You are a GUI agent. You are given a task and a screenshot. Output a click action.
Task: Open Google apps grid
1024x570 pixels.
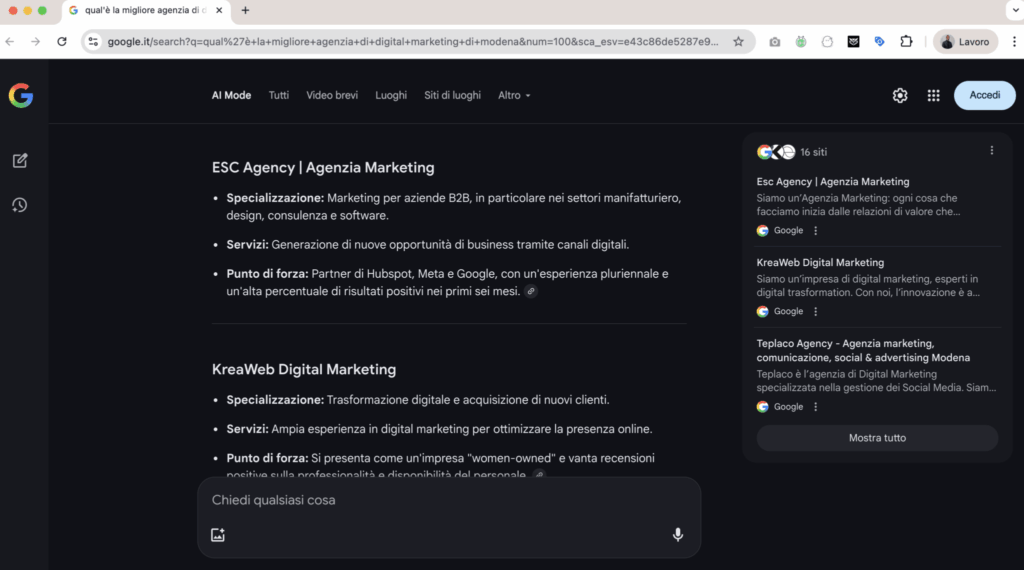(x=933, y=95)
